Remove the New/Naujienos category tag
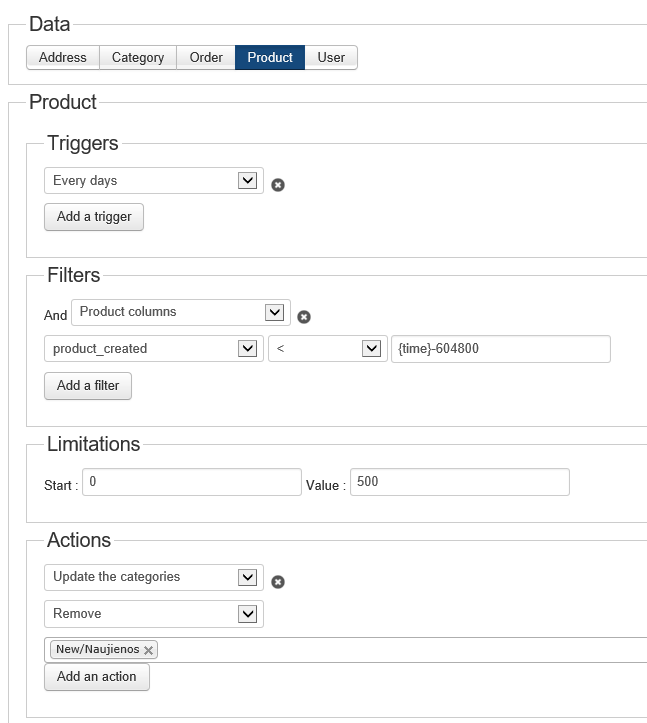 pos(149,650)
